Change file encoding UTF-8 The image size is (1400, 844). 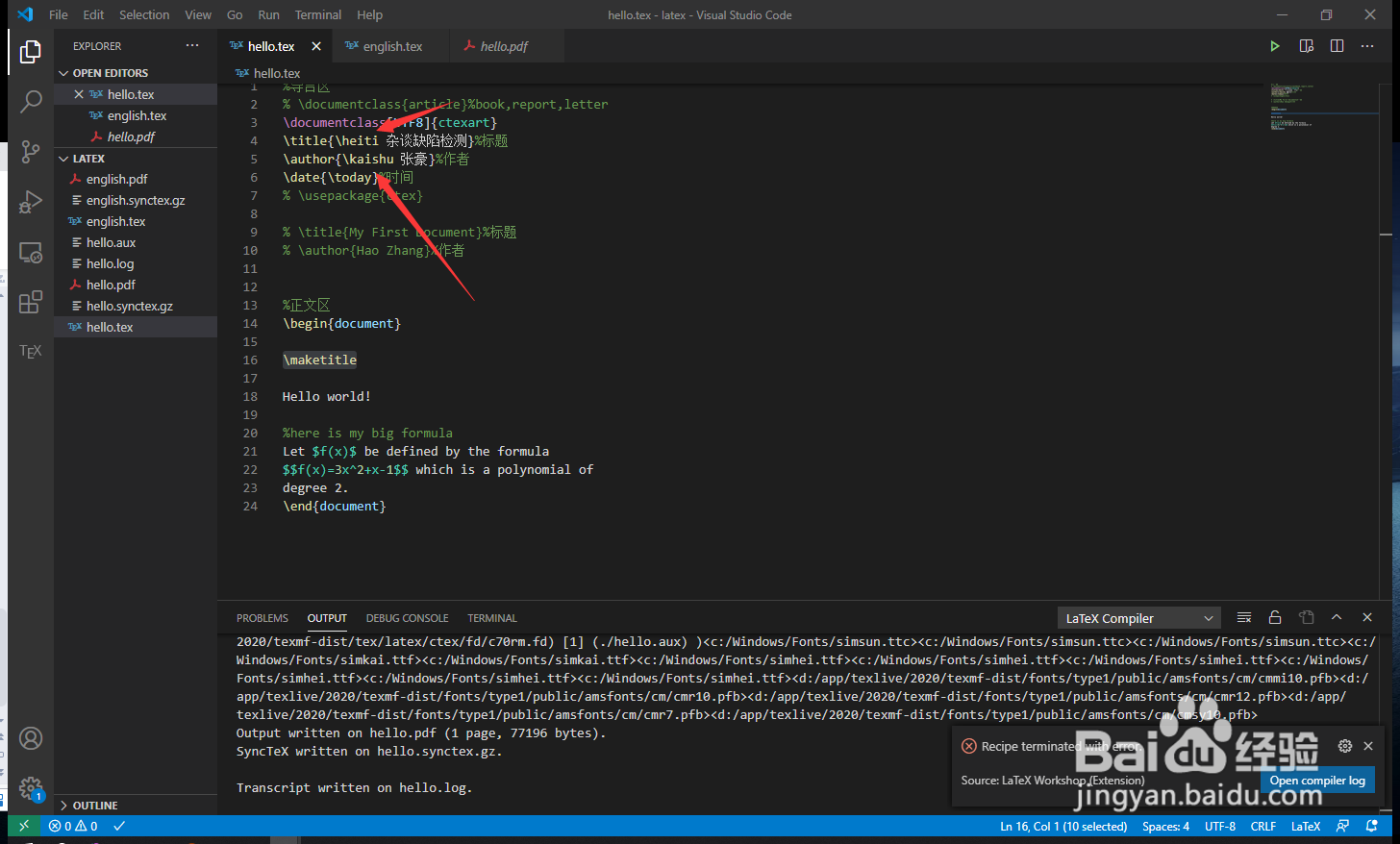(1220, 826)
